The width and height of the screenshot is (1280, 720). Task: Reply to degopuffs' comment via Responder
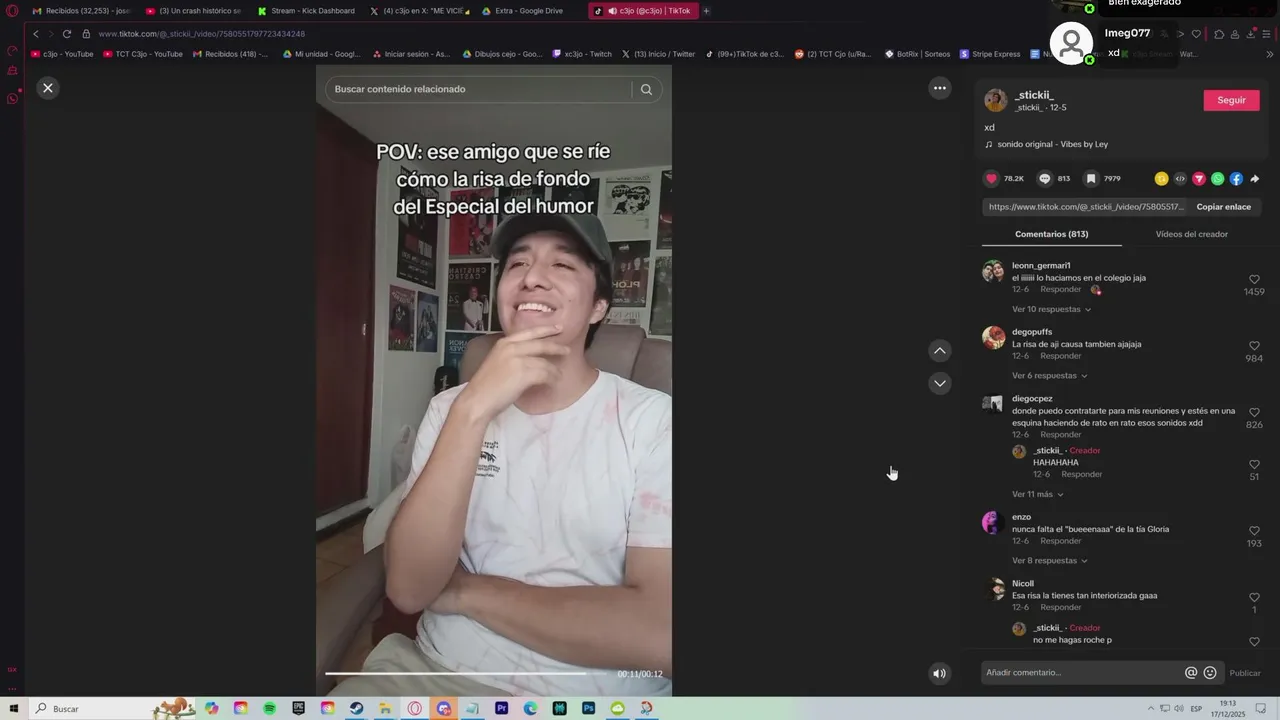click(x=1060, y=356)
